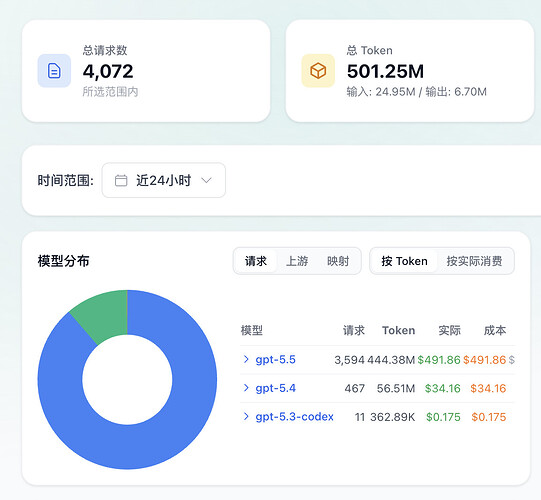Select the 按 Token view
This screenshot has width=541, height=500.
click(404, 261)
